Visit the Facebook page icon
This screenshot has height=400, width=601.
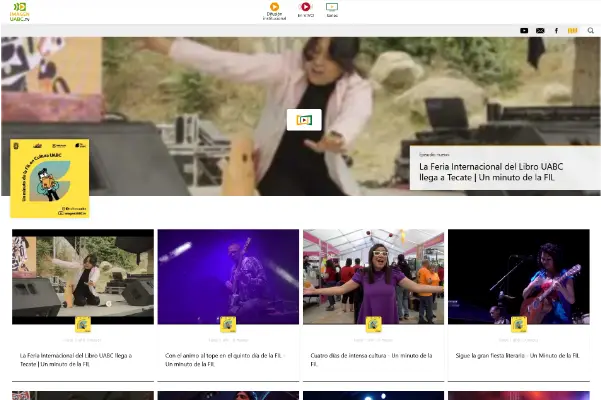(x=556, y=31)
